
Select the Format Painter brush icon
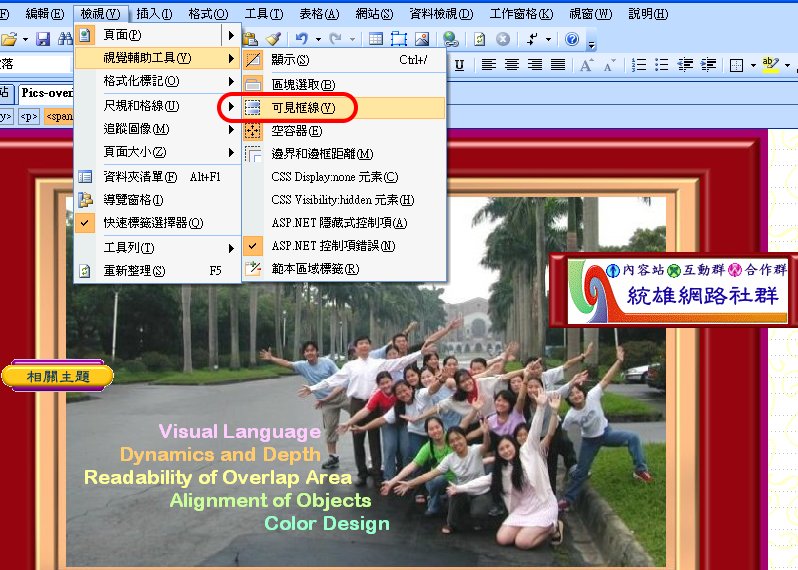(x=273, y=39)
